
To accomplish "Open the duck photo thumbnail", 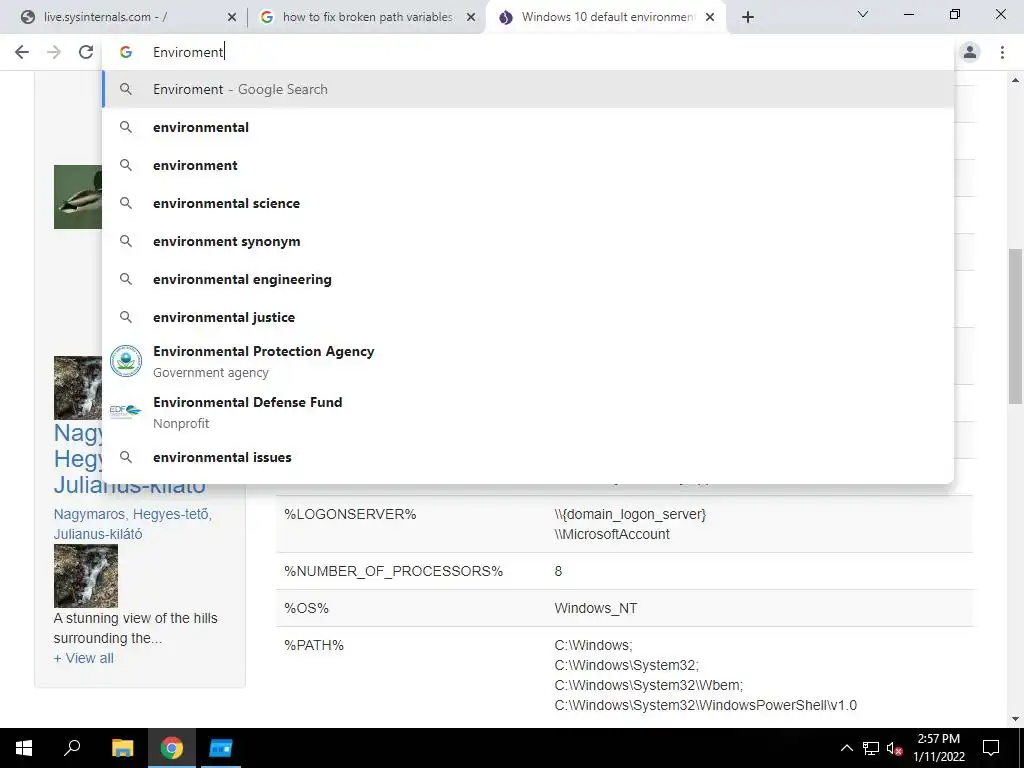I will (78, 197).
